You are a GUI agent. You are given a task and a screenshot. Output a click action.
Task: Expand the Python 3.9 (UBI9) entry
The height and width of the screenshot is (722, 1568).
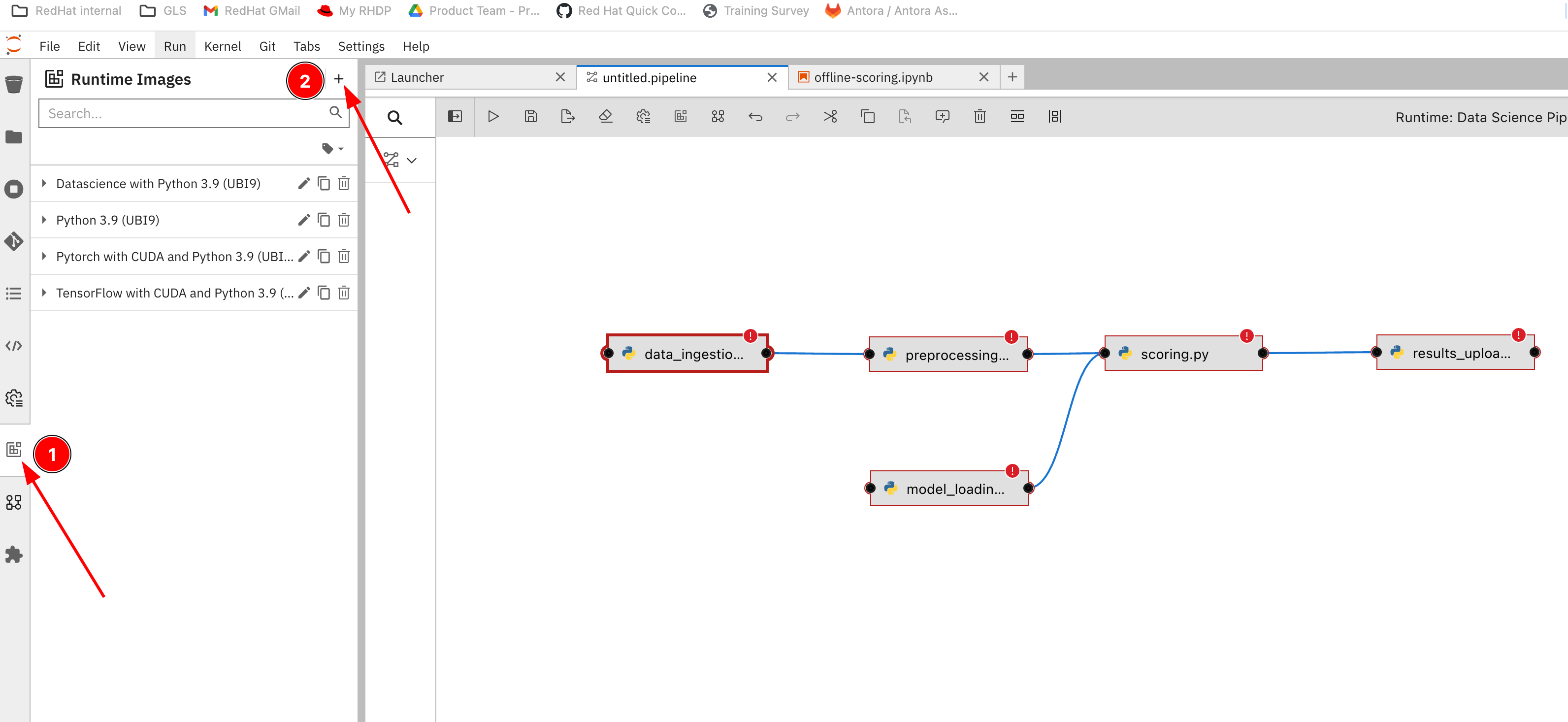[x=44, y=220]
